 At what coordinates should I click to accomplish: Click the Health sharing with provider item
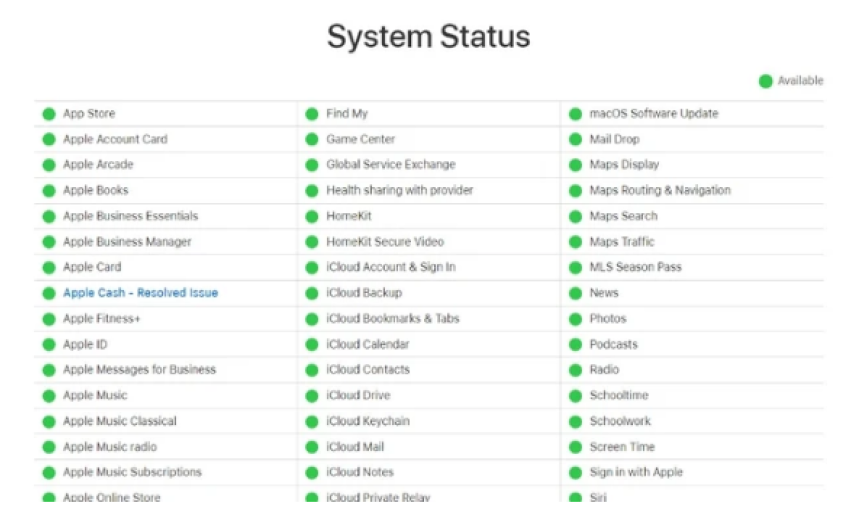point(400,190)
